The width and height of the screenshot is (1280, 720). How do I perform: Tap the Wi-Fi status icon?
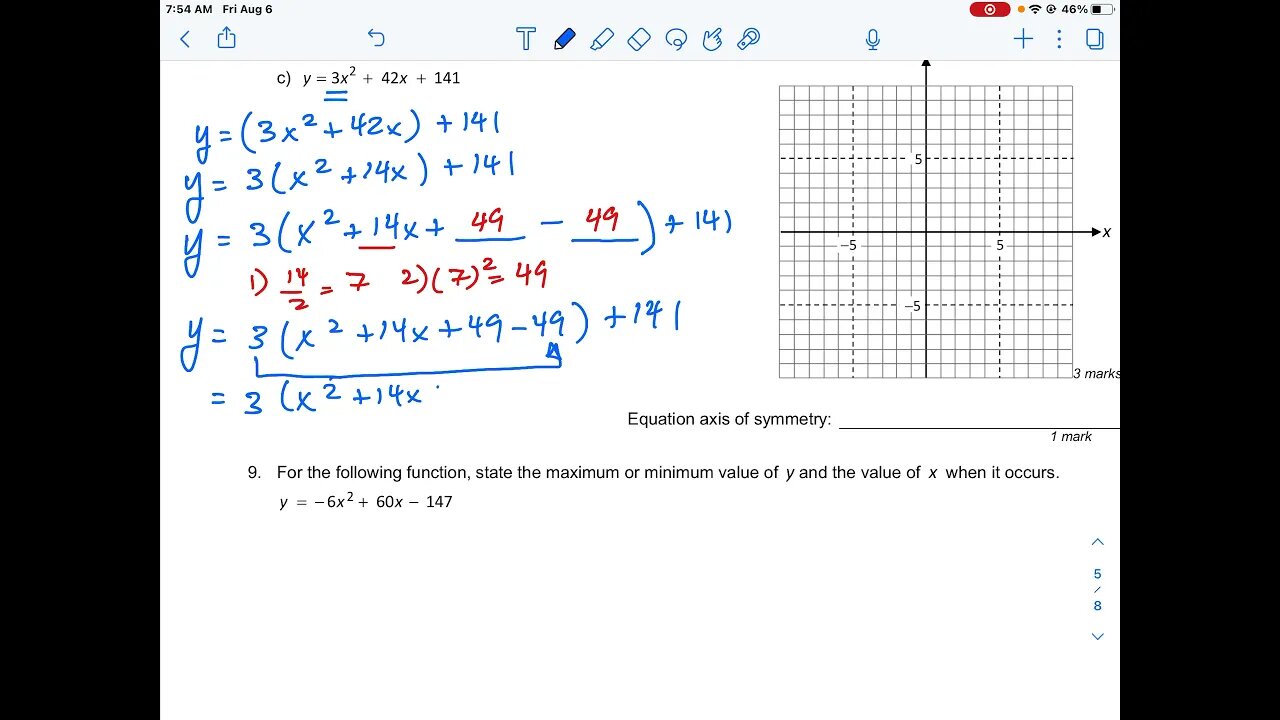click(1035, 9)
